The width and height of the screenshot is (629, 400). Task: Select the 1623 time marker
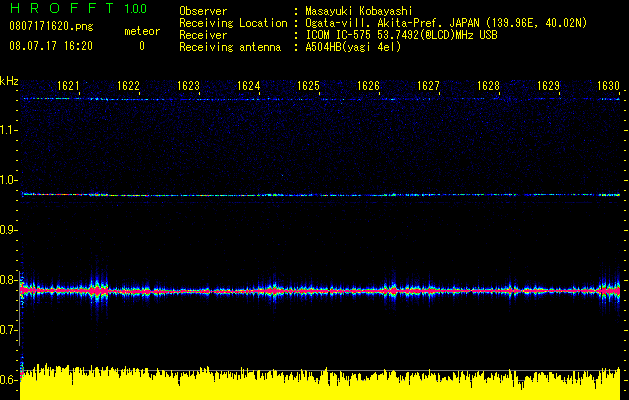click(x=188, y=86)
